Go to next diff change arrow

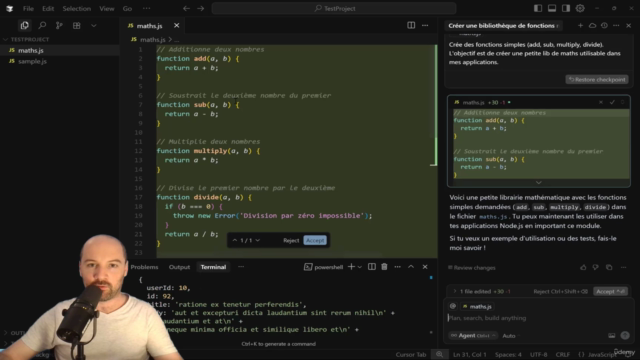(x=258, y=240)
